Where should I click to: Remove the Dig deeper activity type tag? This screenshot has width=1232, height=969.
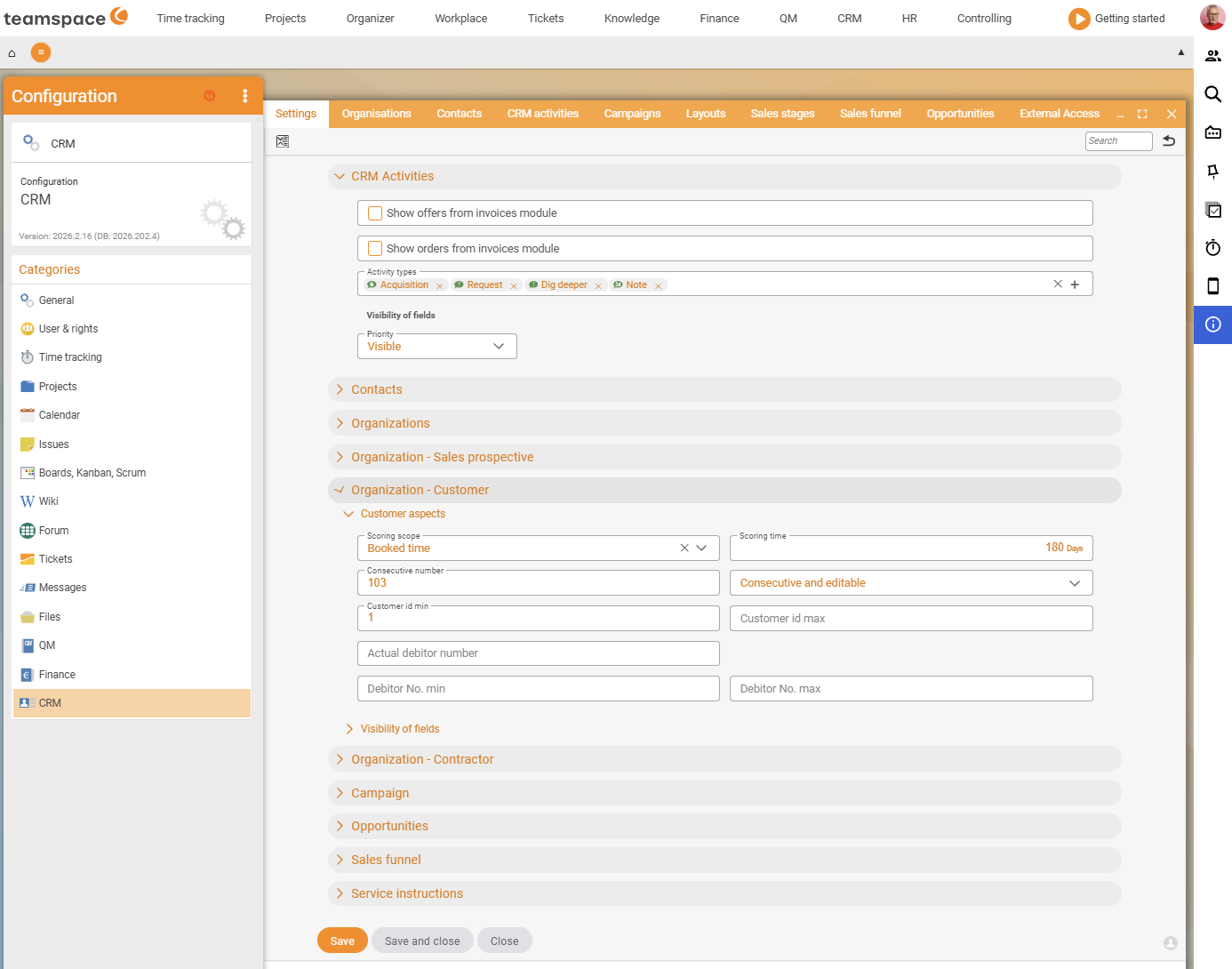coord(598,286)
